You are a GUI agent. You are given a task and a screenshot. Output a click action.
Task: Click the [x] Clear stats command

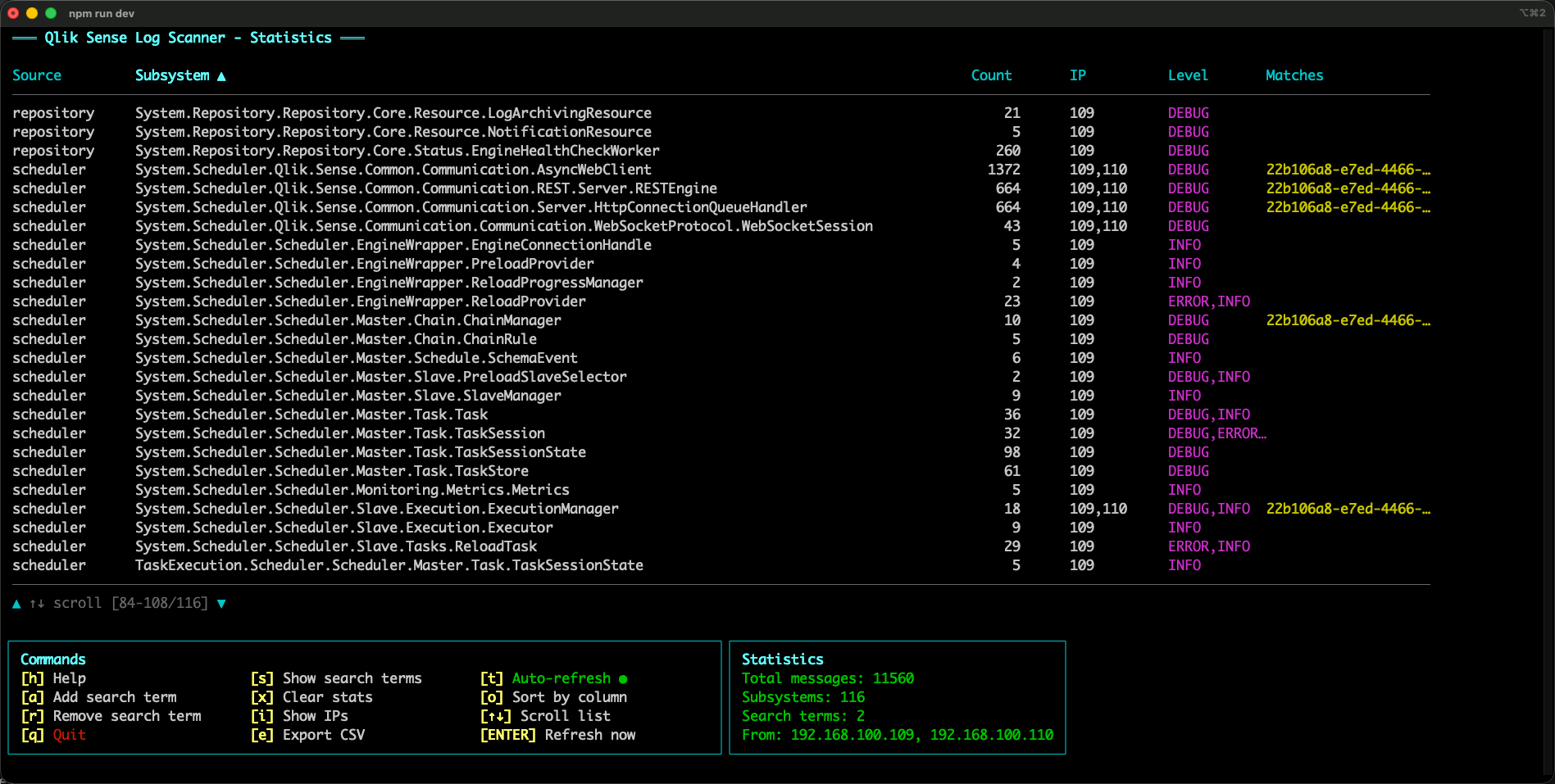click(x=311, y=697)
